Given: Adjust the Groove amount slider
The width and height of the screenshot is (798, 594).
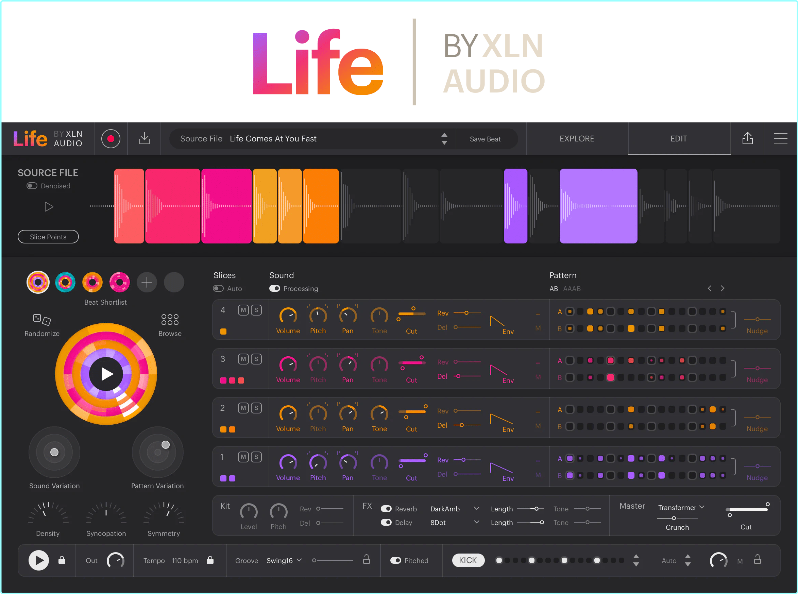Looking at the screenshot, I should (x=332, y=560).
